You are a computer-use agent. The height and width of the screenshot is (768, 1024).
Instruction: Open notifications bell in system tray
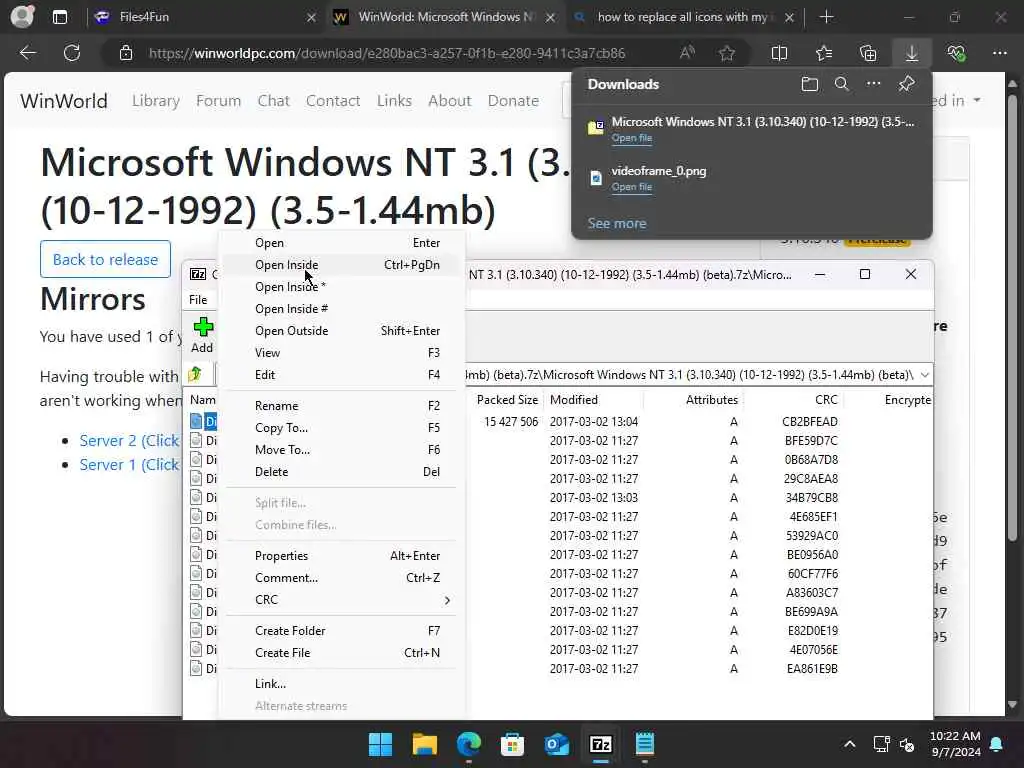click(997, 744)
